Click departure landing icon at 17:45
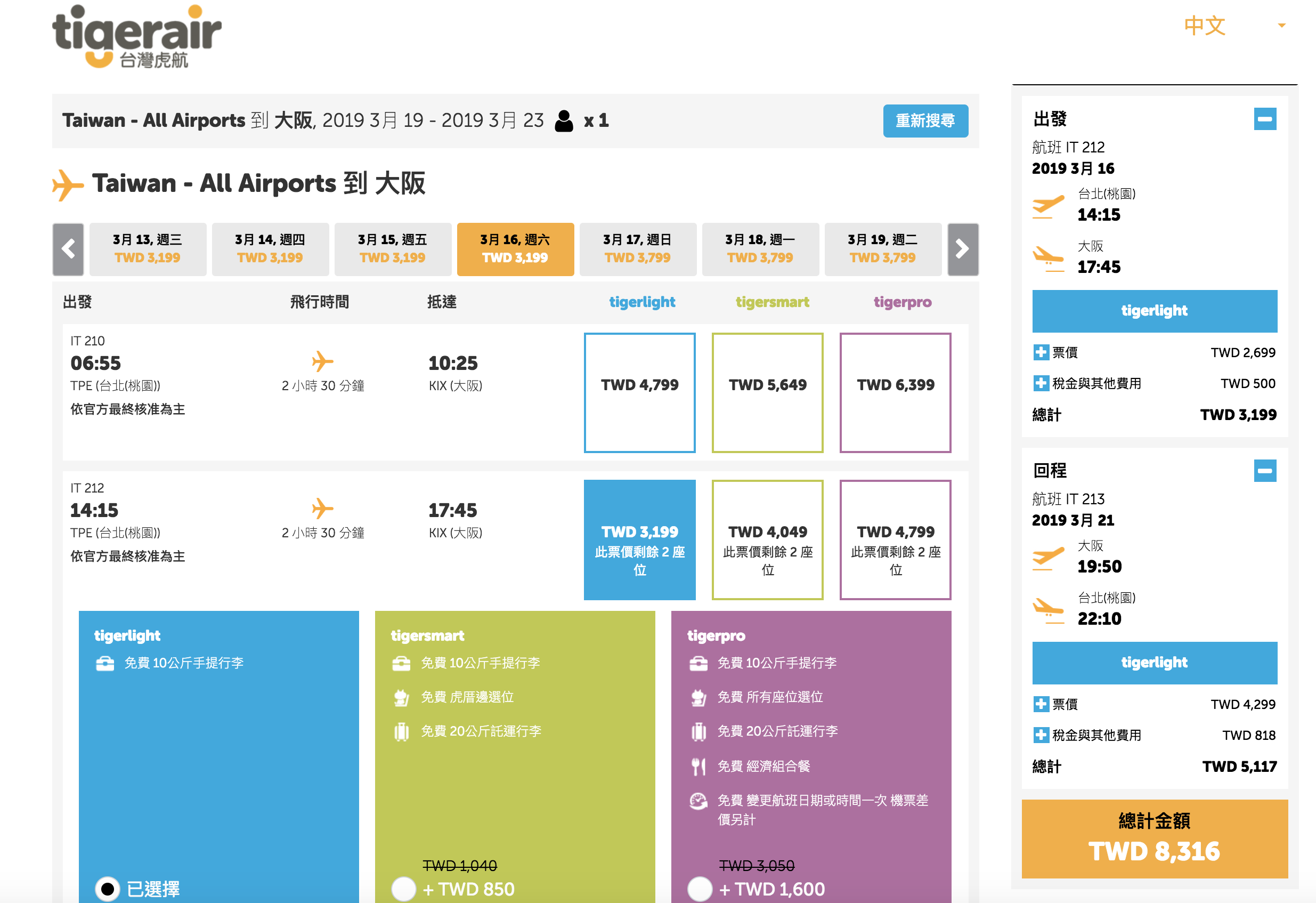This screenshot has width=1316, height=903. pyautogui.click(x=1048, y=259)
